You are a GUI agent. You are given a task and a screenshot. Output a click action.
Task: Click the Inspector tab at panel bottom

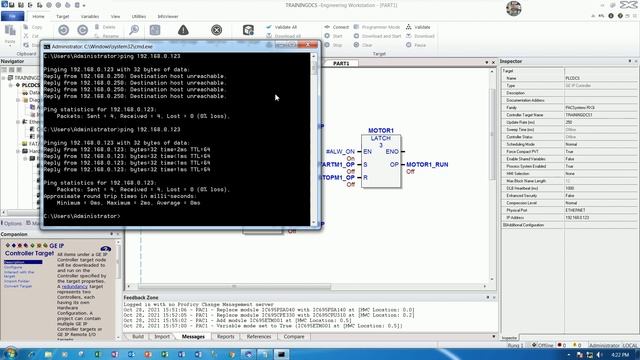(509, 338)
